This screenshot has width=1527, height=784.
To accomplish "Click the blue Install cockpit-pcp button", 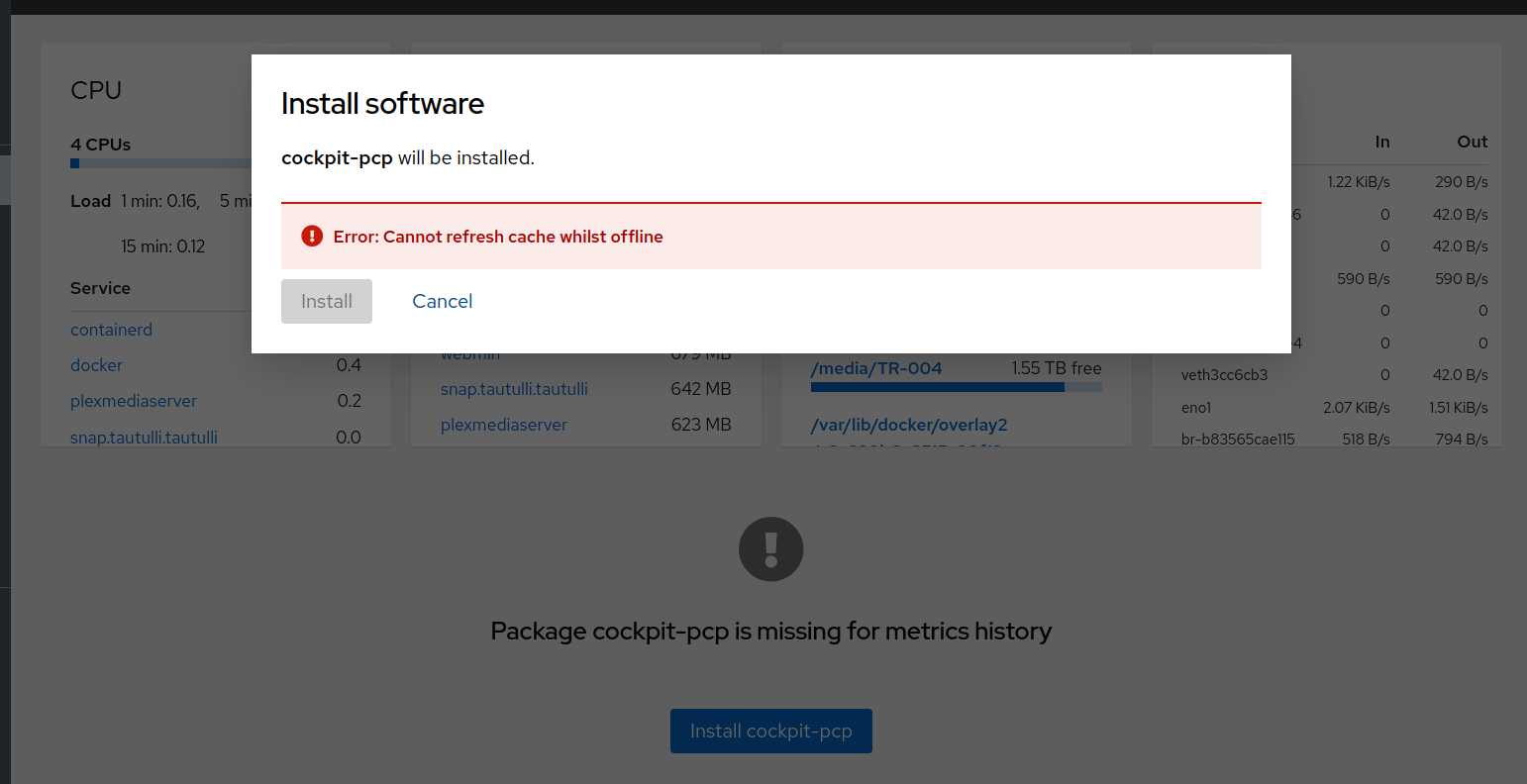I will 770,731.
